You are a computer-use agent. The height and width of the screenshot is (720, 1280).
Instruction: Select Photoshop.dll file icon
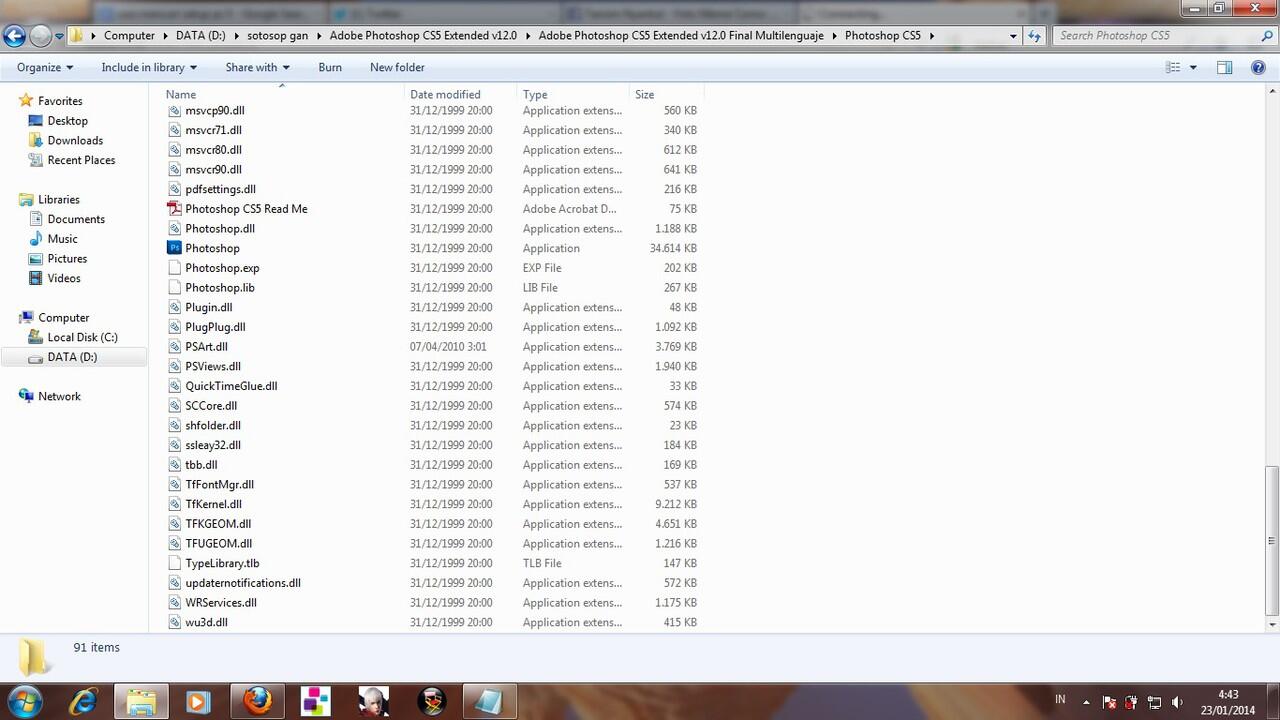(x=175, y=229)
